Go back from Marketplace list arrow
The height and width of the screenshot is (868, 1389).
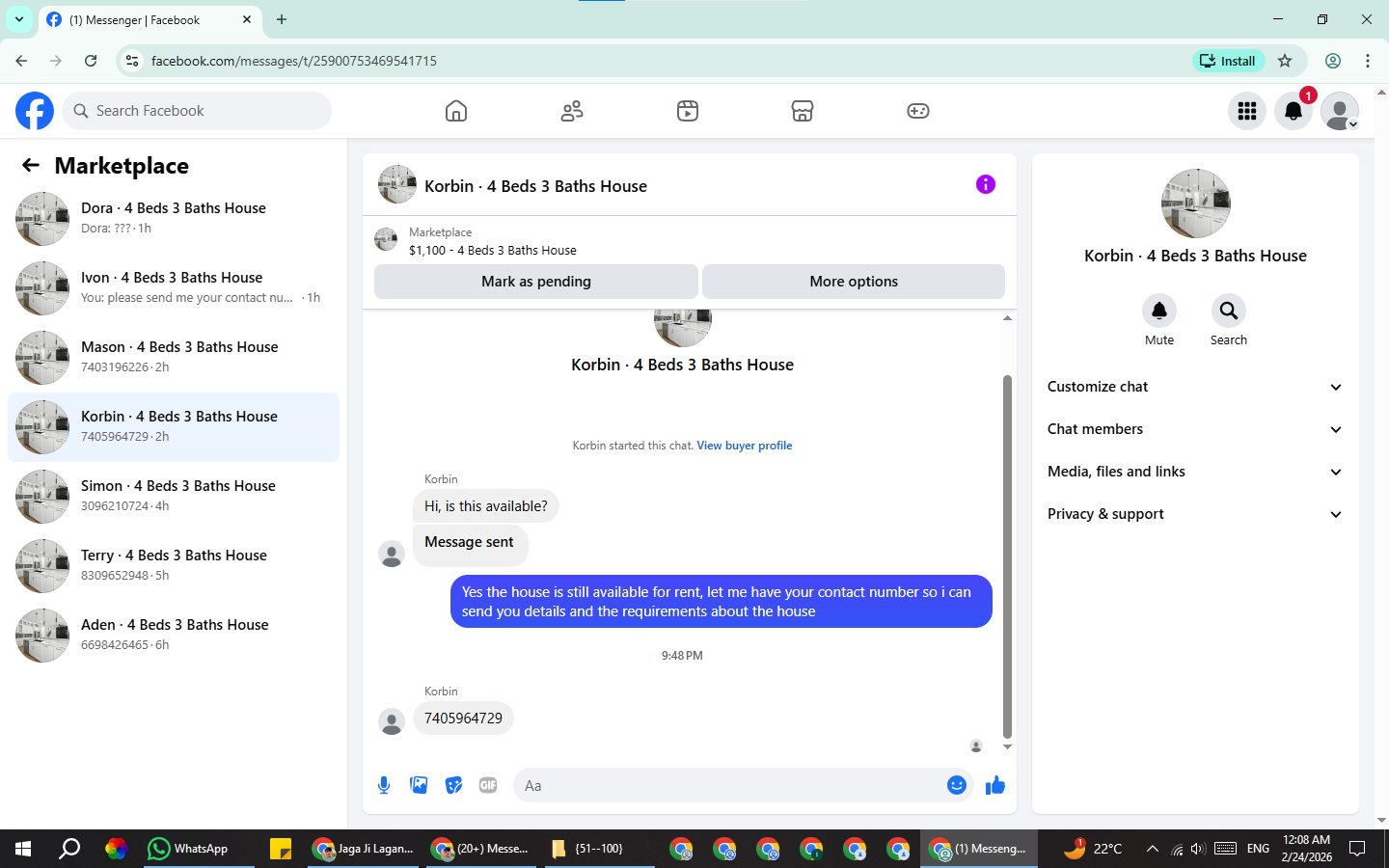coord(31,165)
